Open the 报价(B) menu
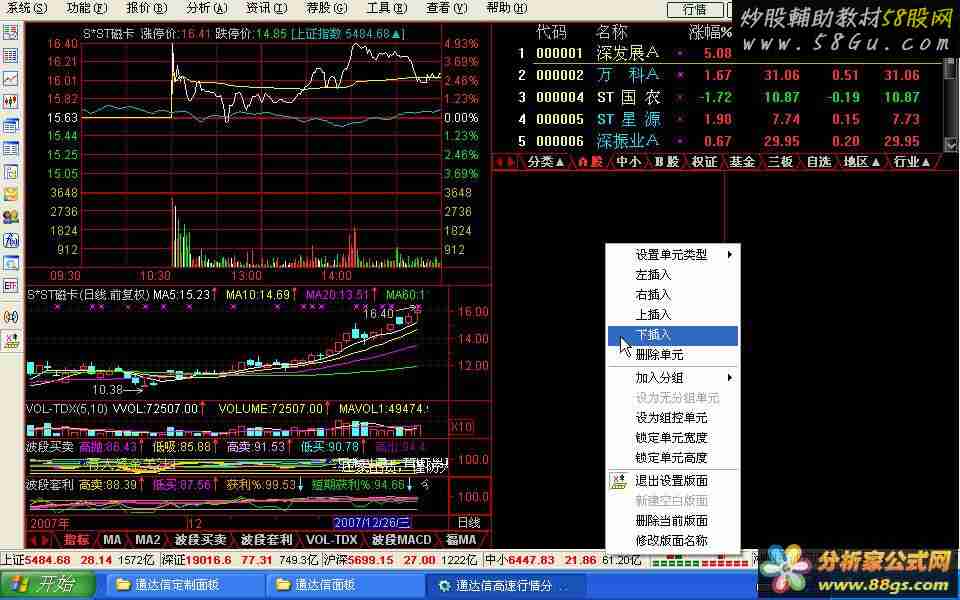Viewport: 960px width, 600px height. [147, 8]
